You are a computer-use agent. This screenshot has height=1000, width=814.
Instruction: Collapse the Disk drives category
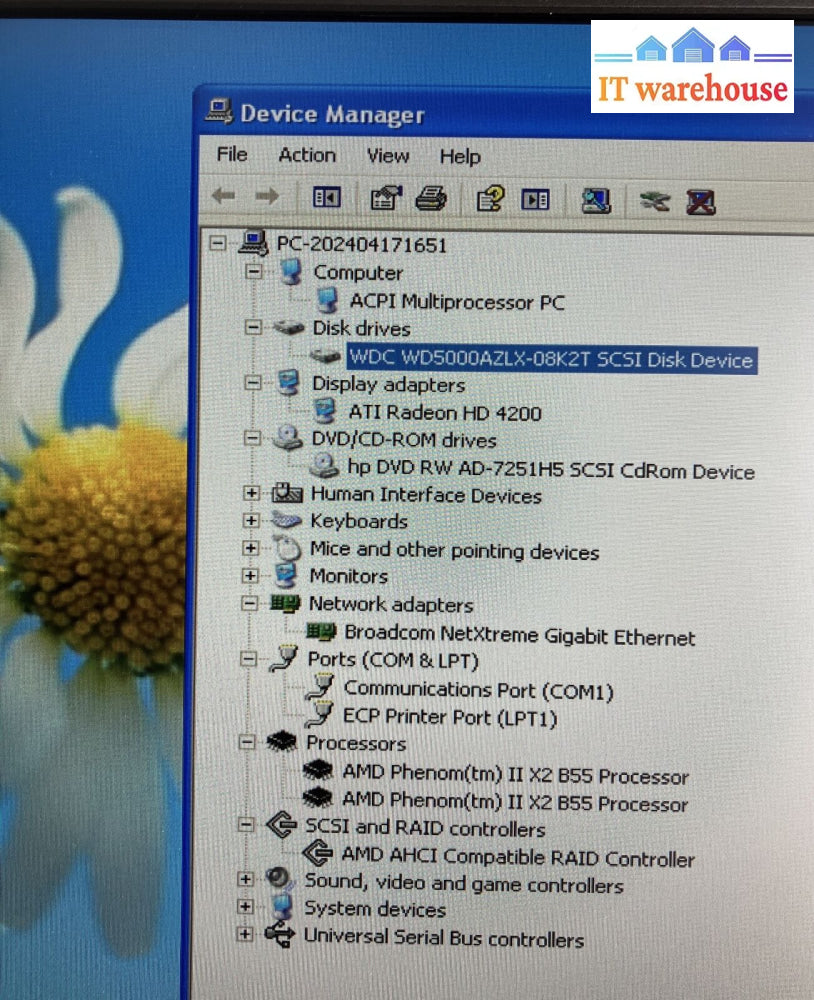pyautogui.click(x=253, y=327)
